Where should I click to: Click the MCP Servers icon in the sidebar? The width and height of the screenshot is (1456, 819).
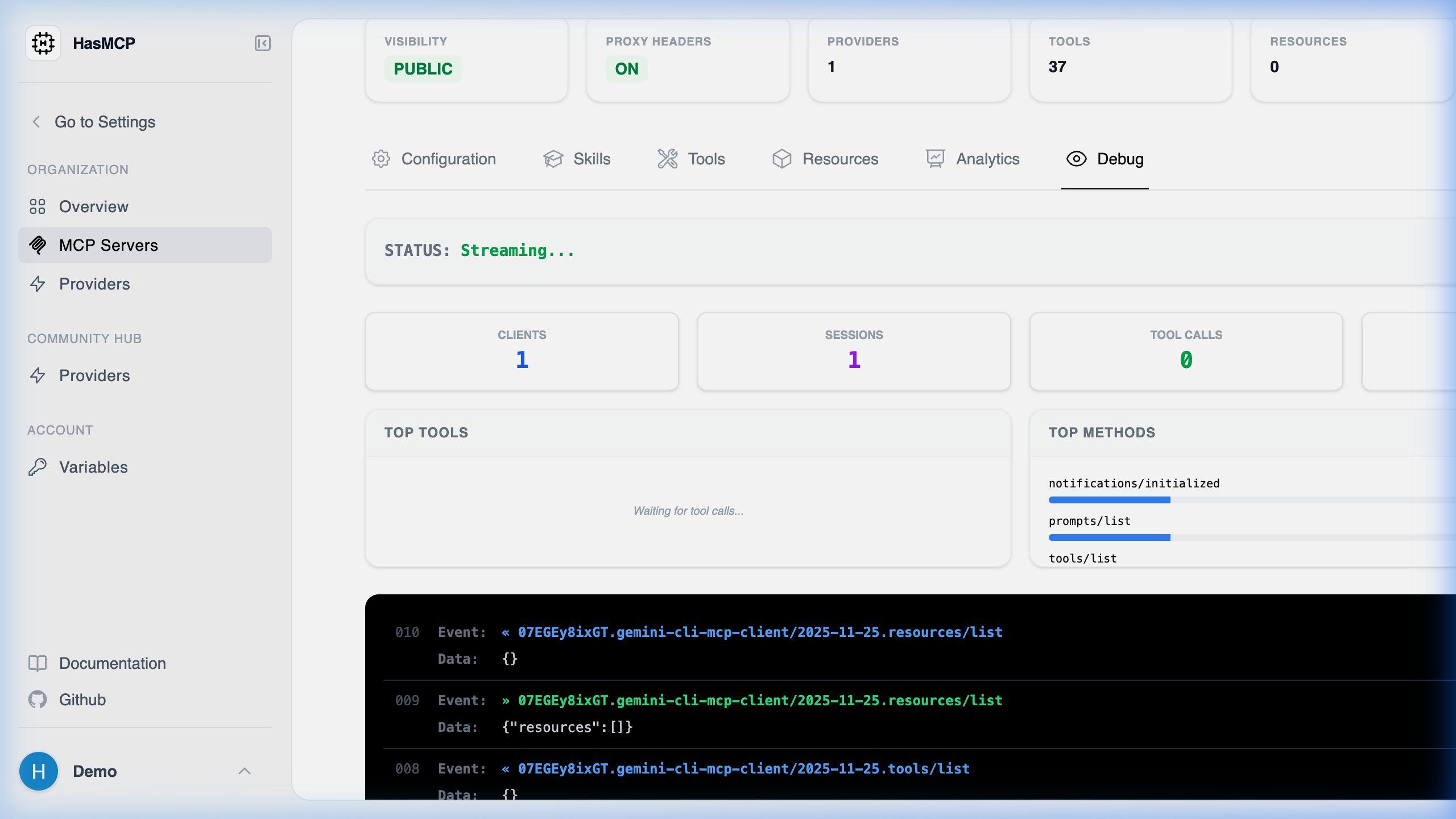tap(38, 245)
